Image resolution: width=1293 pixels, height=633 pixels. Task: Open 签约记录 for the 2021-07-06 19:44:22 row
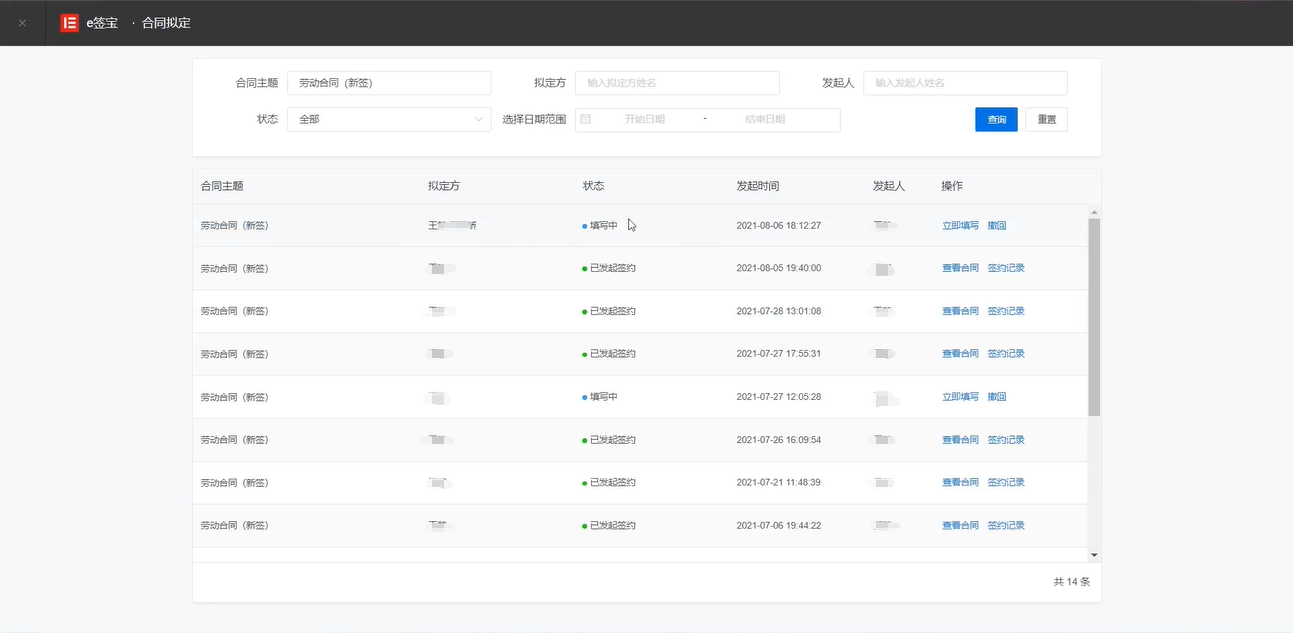click(1006, 526)
